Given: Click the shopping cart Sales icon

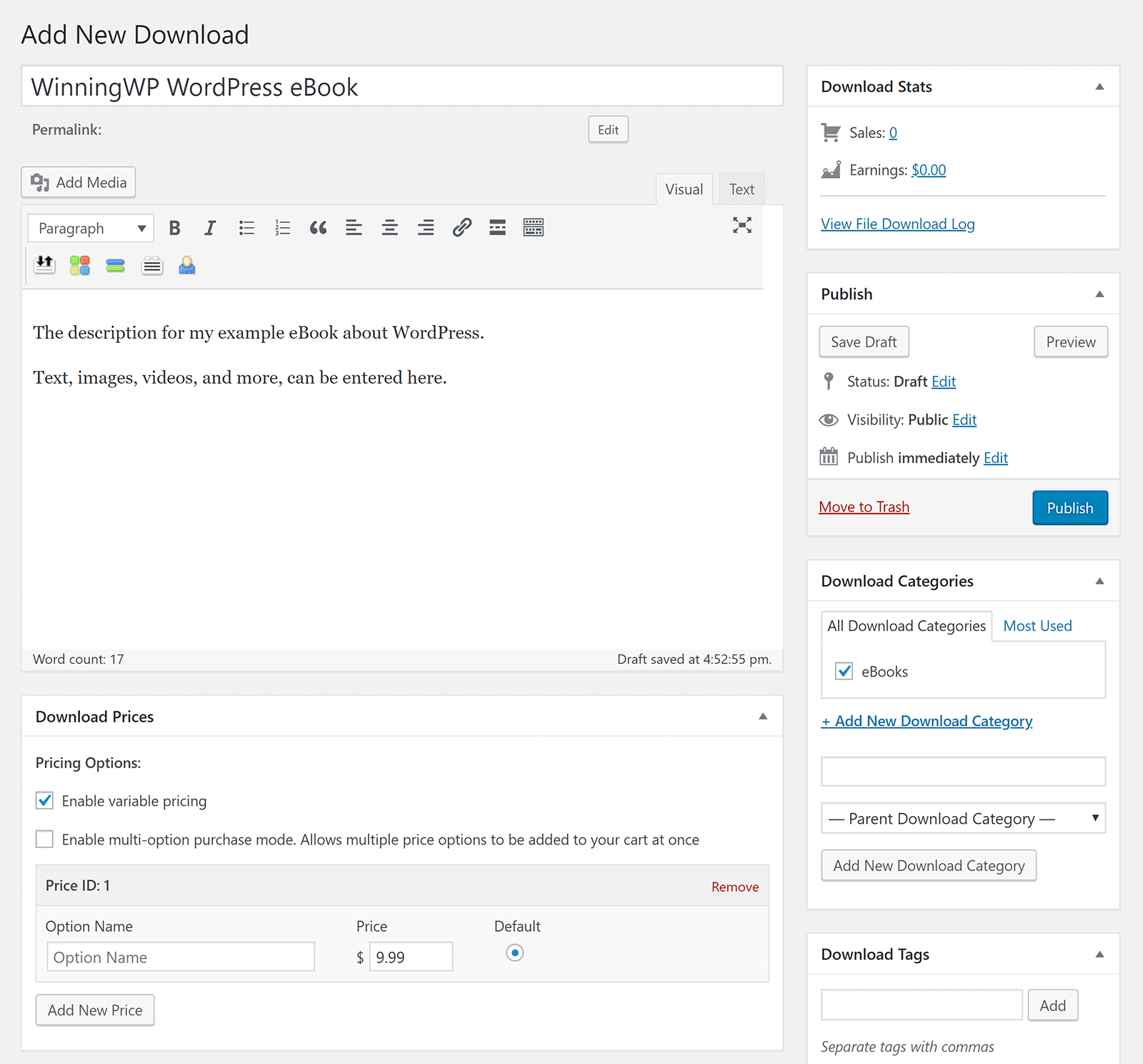Looking at the screenshot, I should click(831, 132).
